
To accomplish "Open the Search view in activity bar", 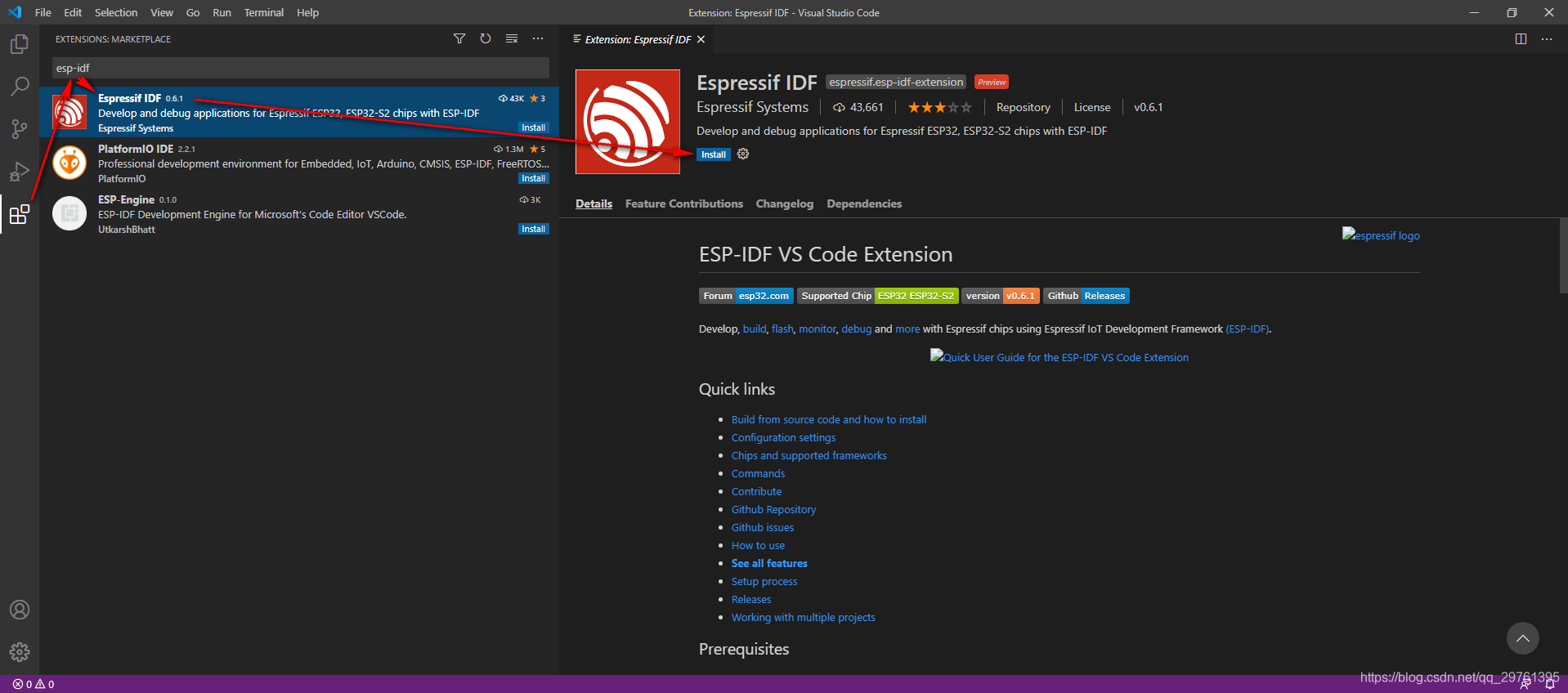I will (x=20, y=86).
